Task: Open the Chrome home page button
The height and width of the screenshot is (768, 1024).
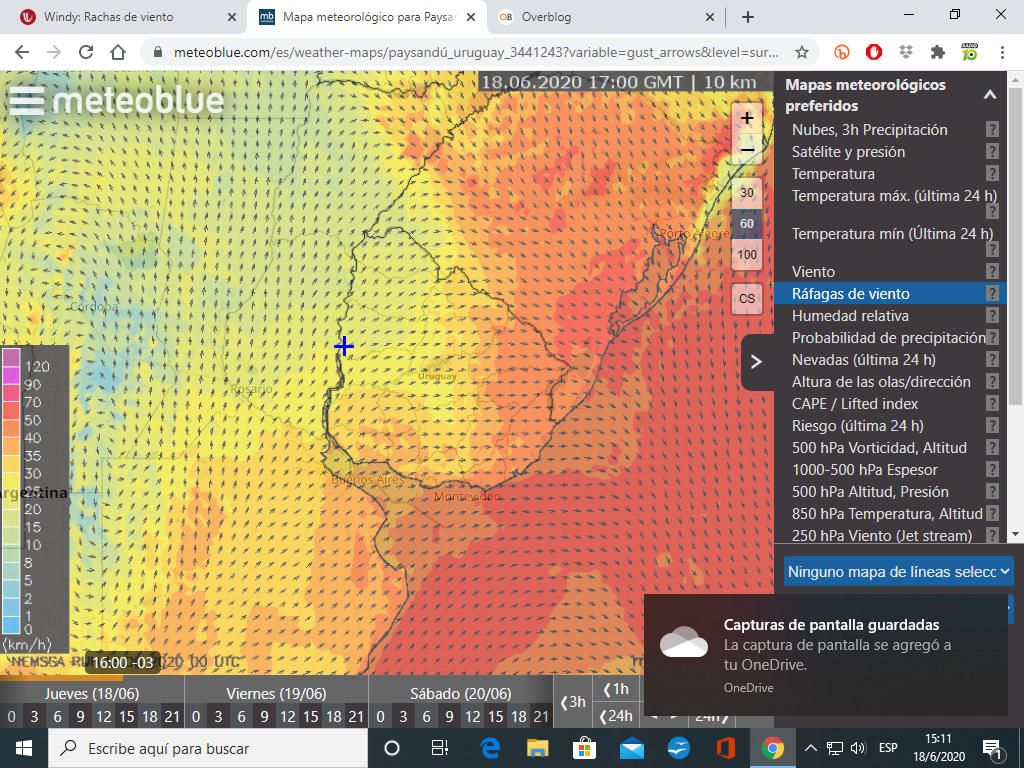Action: [118, 52]
